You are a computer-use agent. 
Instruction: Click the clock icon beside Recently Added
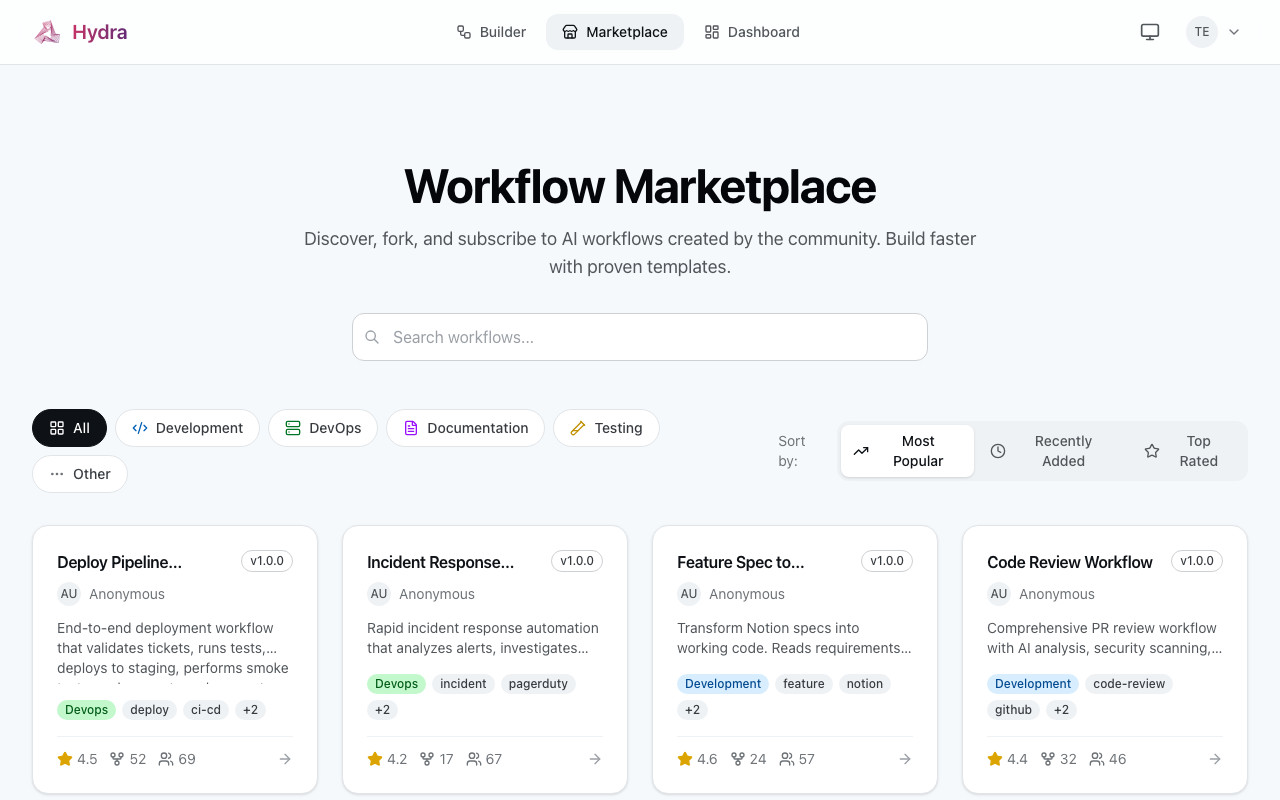998,451
